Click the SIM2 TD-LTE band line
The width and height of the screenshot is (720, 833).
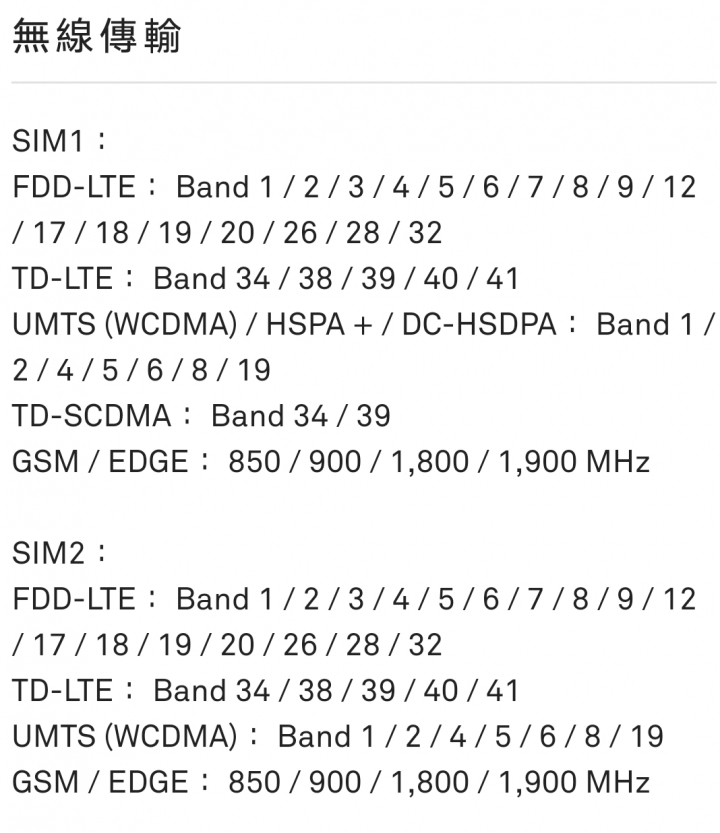265,690
